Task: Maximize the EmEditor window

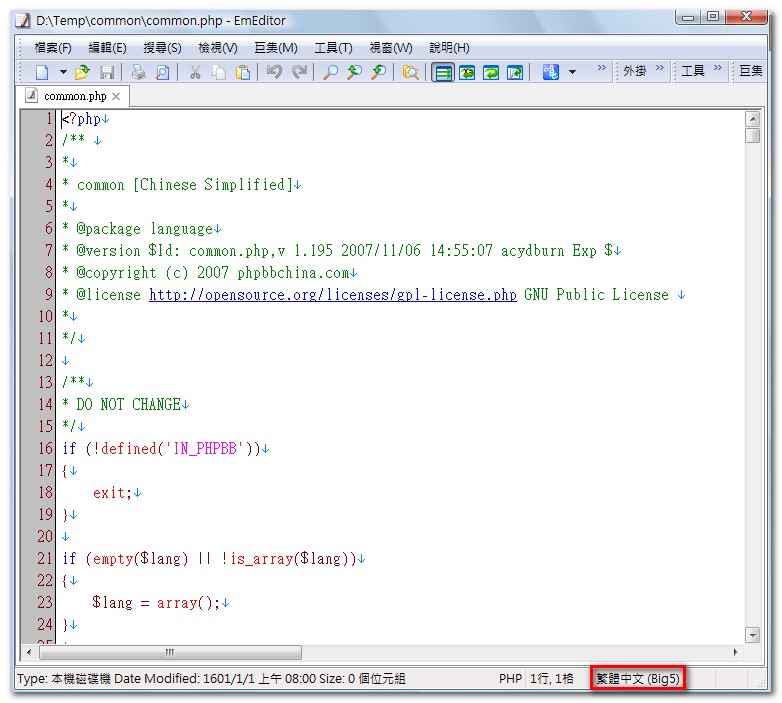Action: [713, 16]
